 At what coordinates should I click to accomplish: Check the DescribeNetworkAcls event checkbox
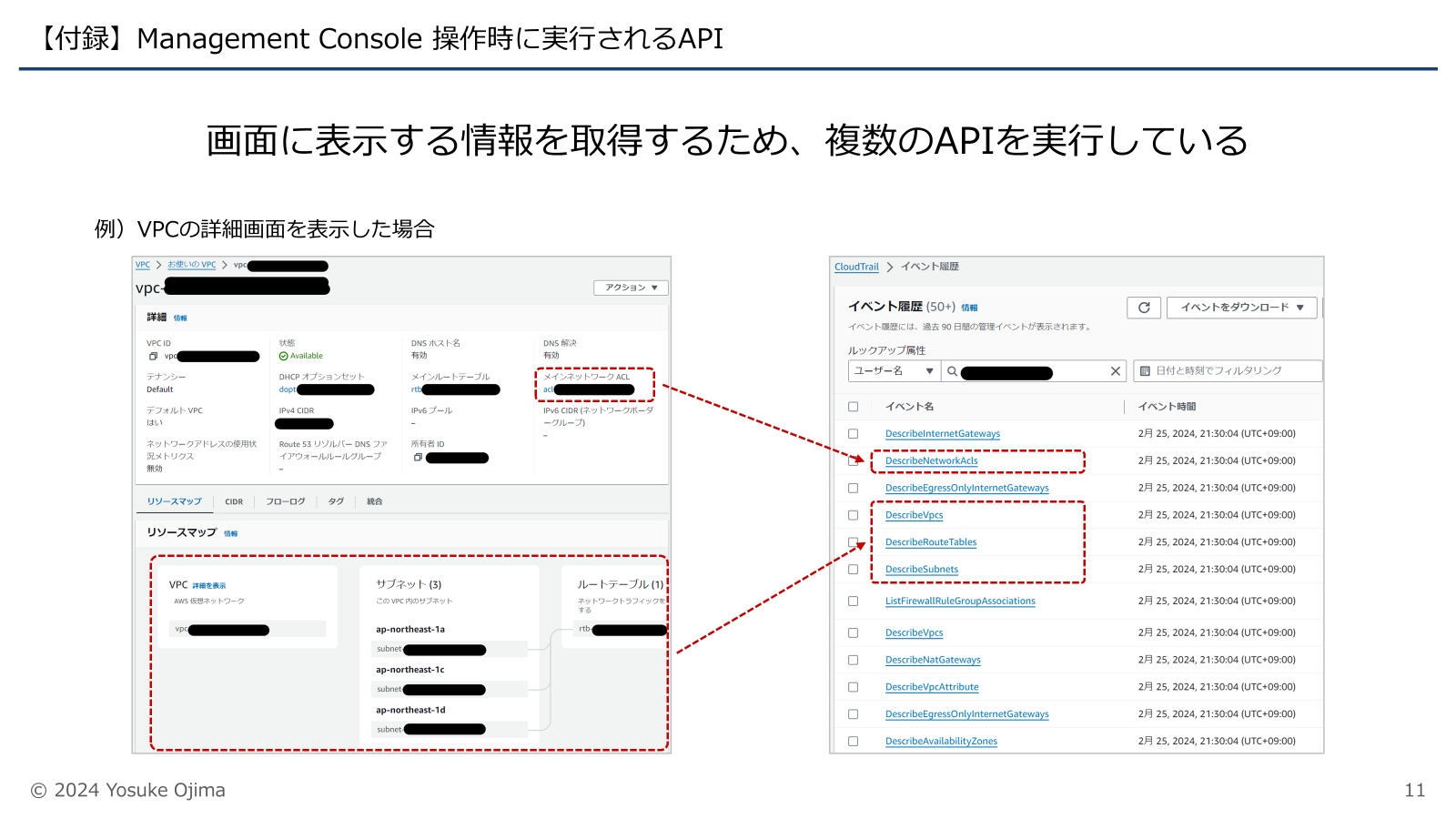(853, 460)
